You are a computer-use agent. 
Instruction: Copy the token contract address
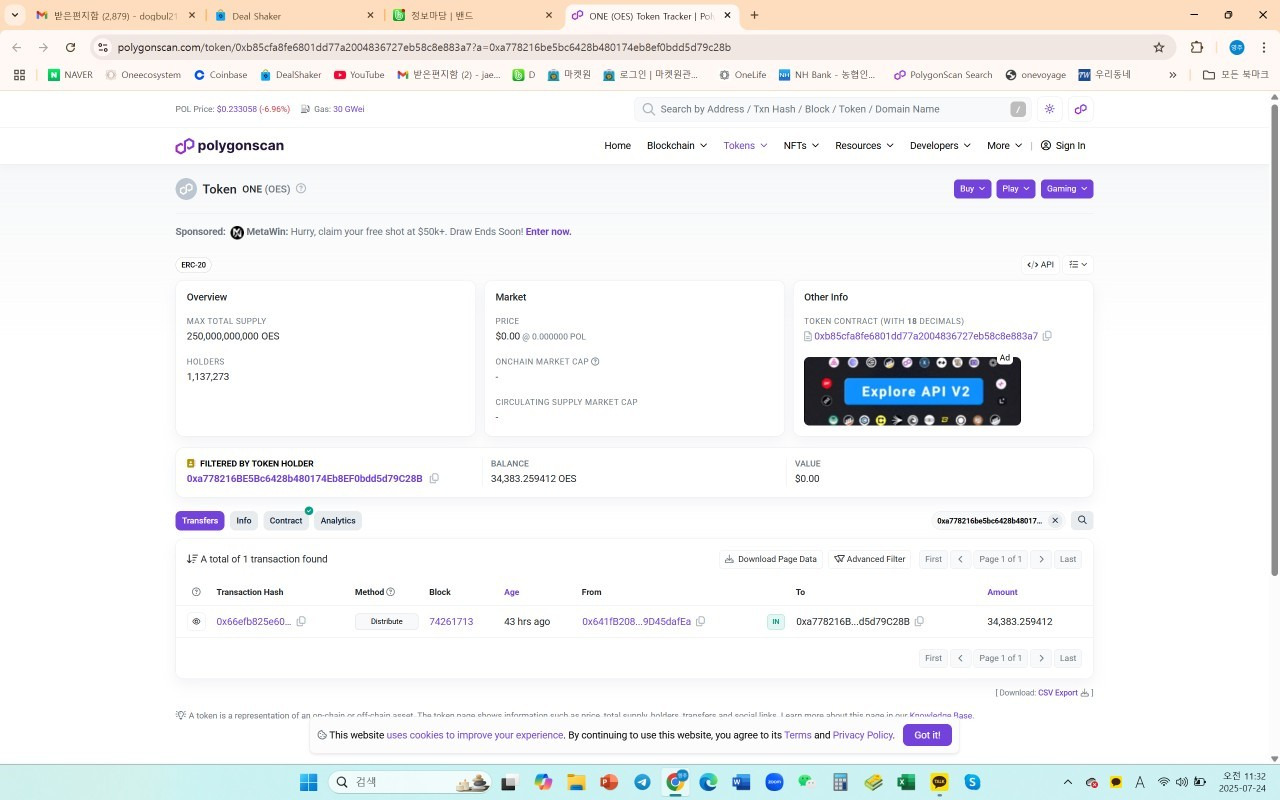[1047, 336]
